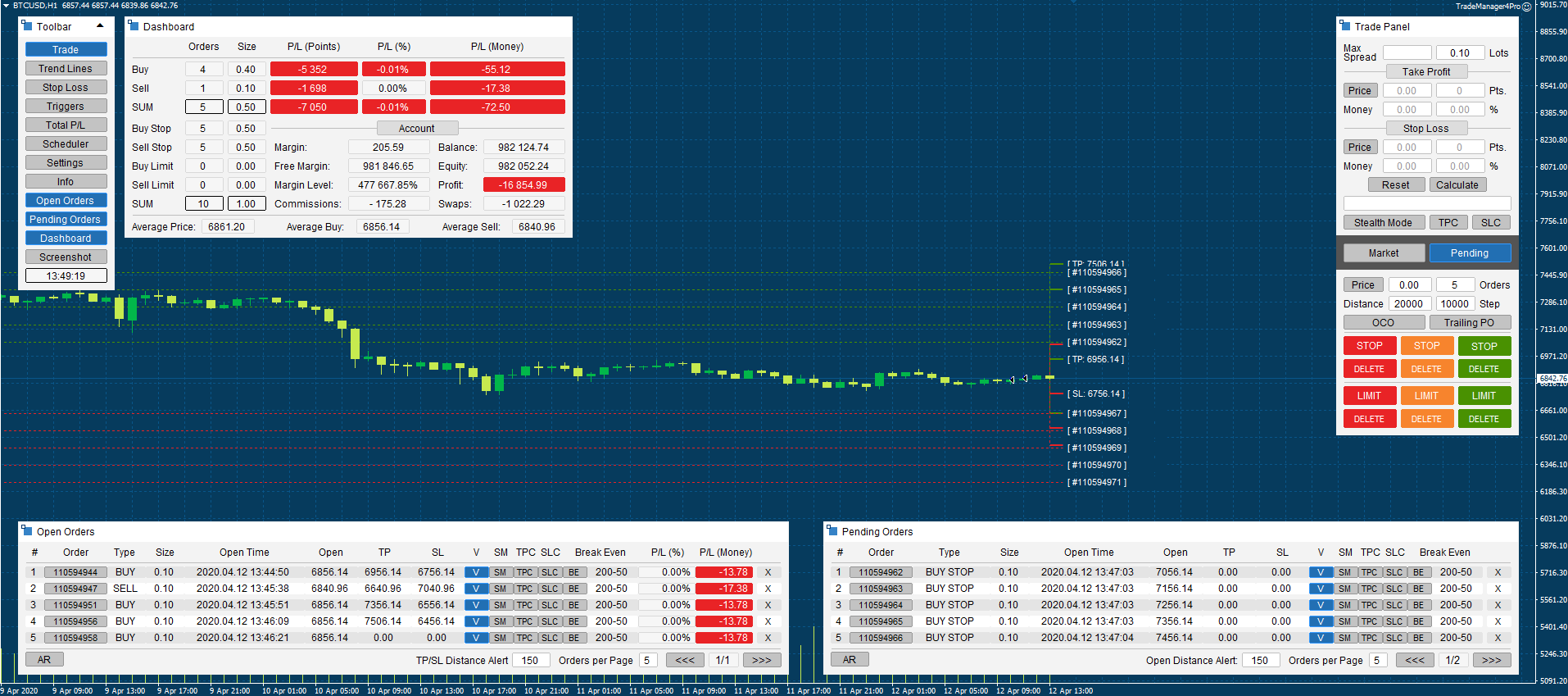Edit TP/SL Distance Alert field
Viewport: 1568px width, 696px height.
(x=530, y=660)
